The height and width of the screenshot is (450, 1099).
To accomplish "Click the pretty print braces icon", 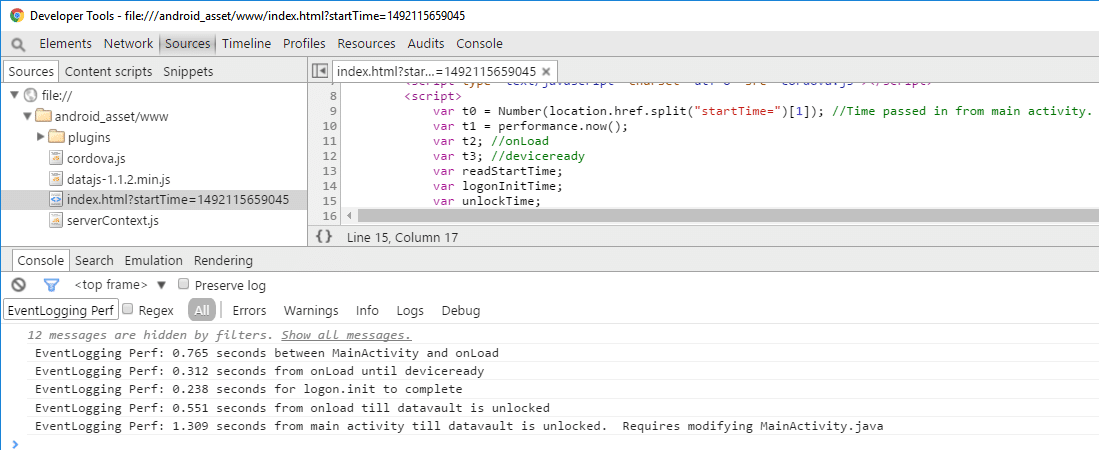I will click(x=323, y=237).
